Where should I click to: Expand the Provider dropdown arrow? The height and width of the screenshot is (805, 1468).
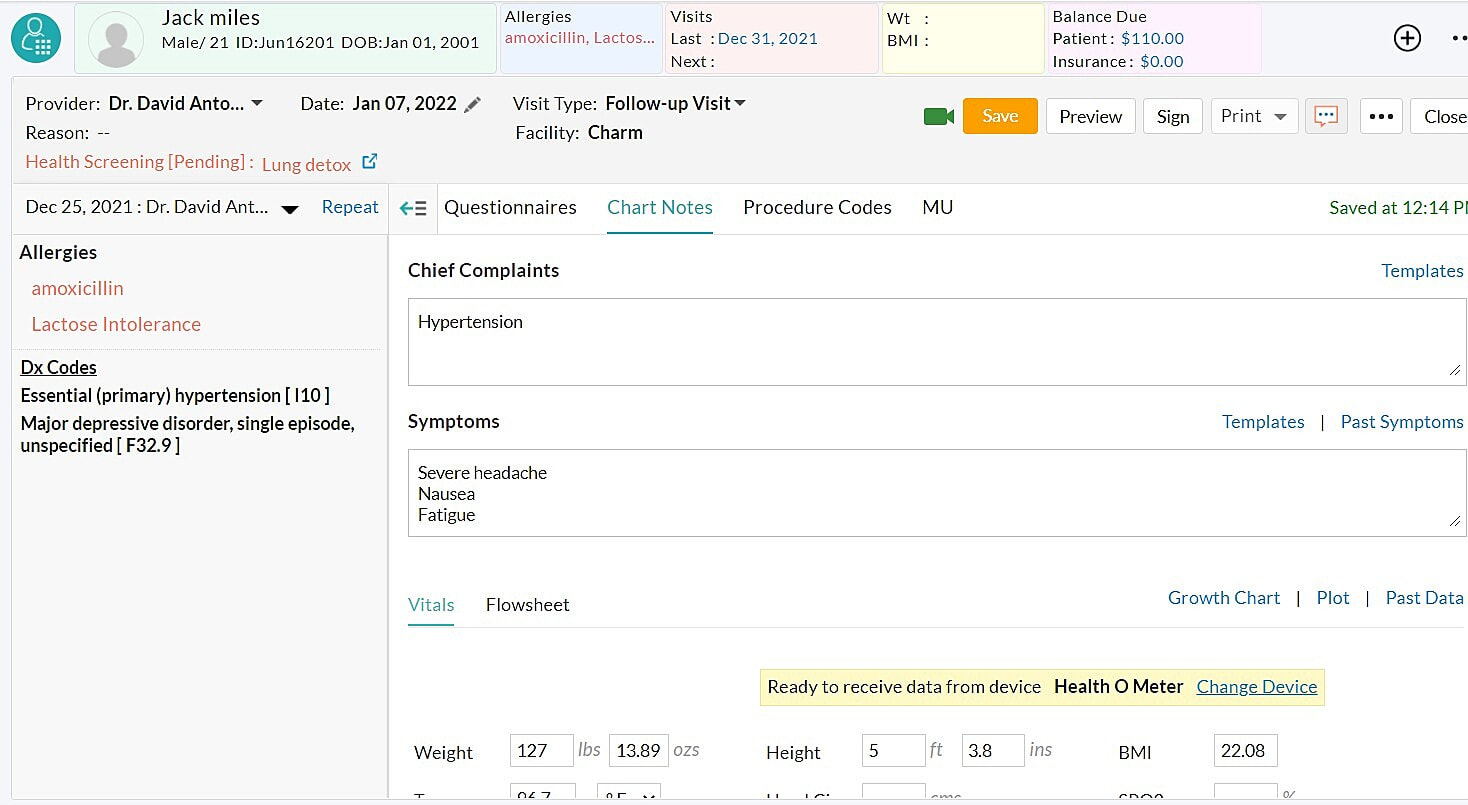tap(257, 104)
